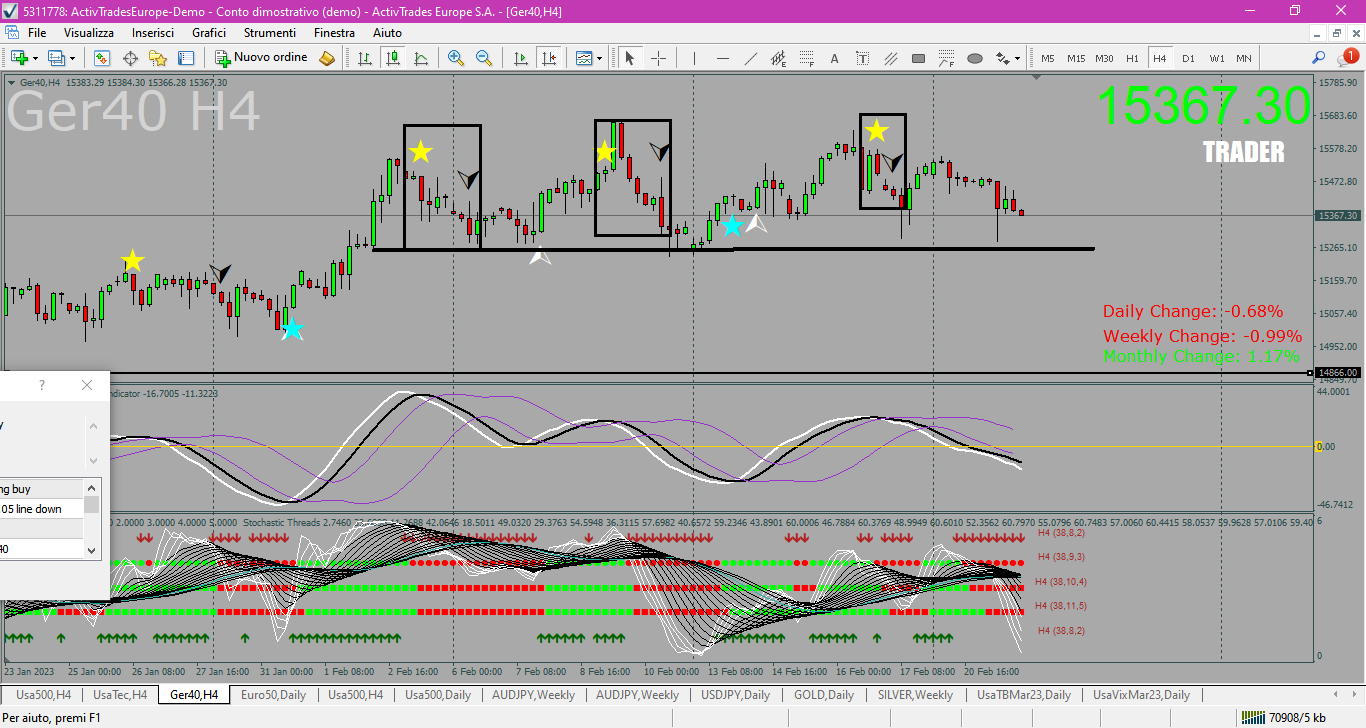This screenshot has width=1366, height=728.
Task: Switch to the UsaTec,H4 chart tab
Action: pos(119,694)
